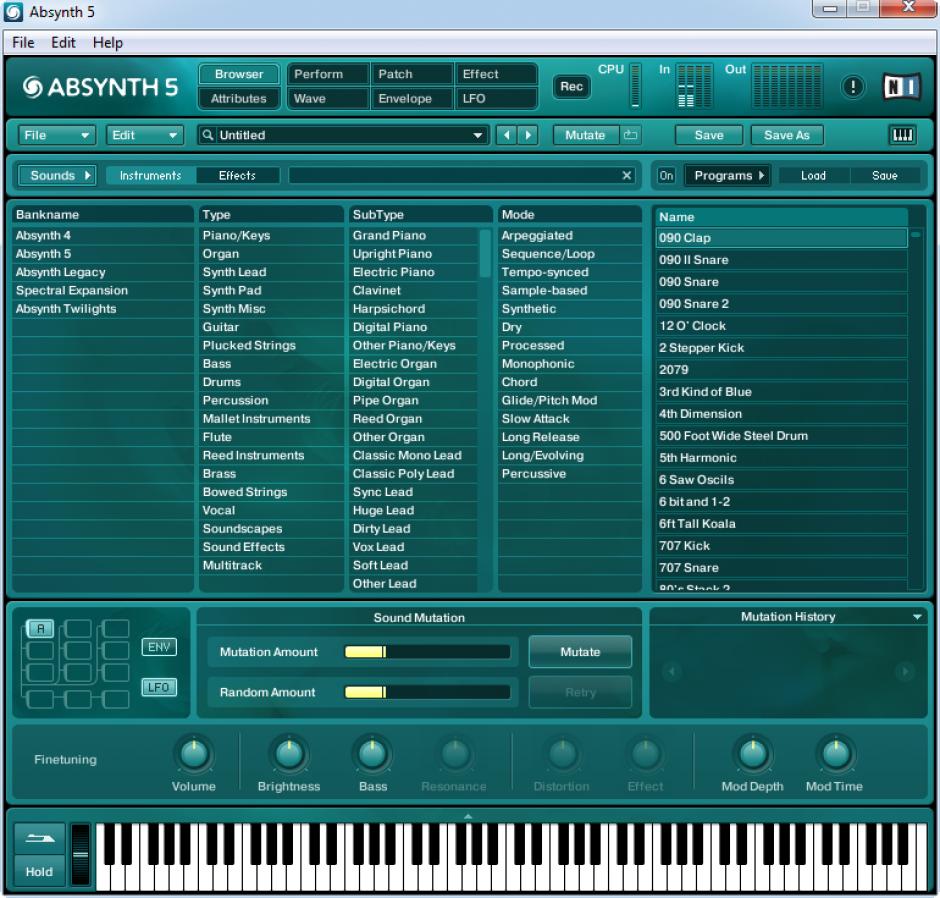Select Spectral Expansion bank
The width and height of the screenshot is (940, 898).
pyautogui.click(x=102, y=290)
